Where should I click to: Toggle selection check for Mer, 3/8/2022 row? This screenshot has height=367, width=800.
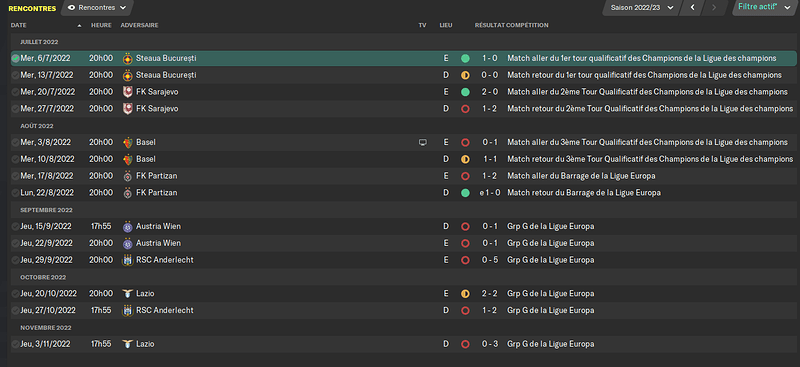tap(15, 142)
